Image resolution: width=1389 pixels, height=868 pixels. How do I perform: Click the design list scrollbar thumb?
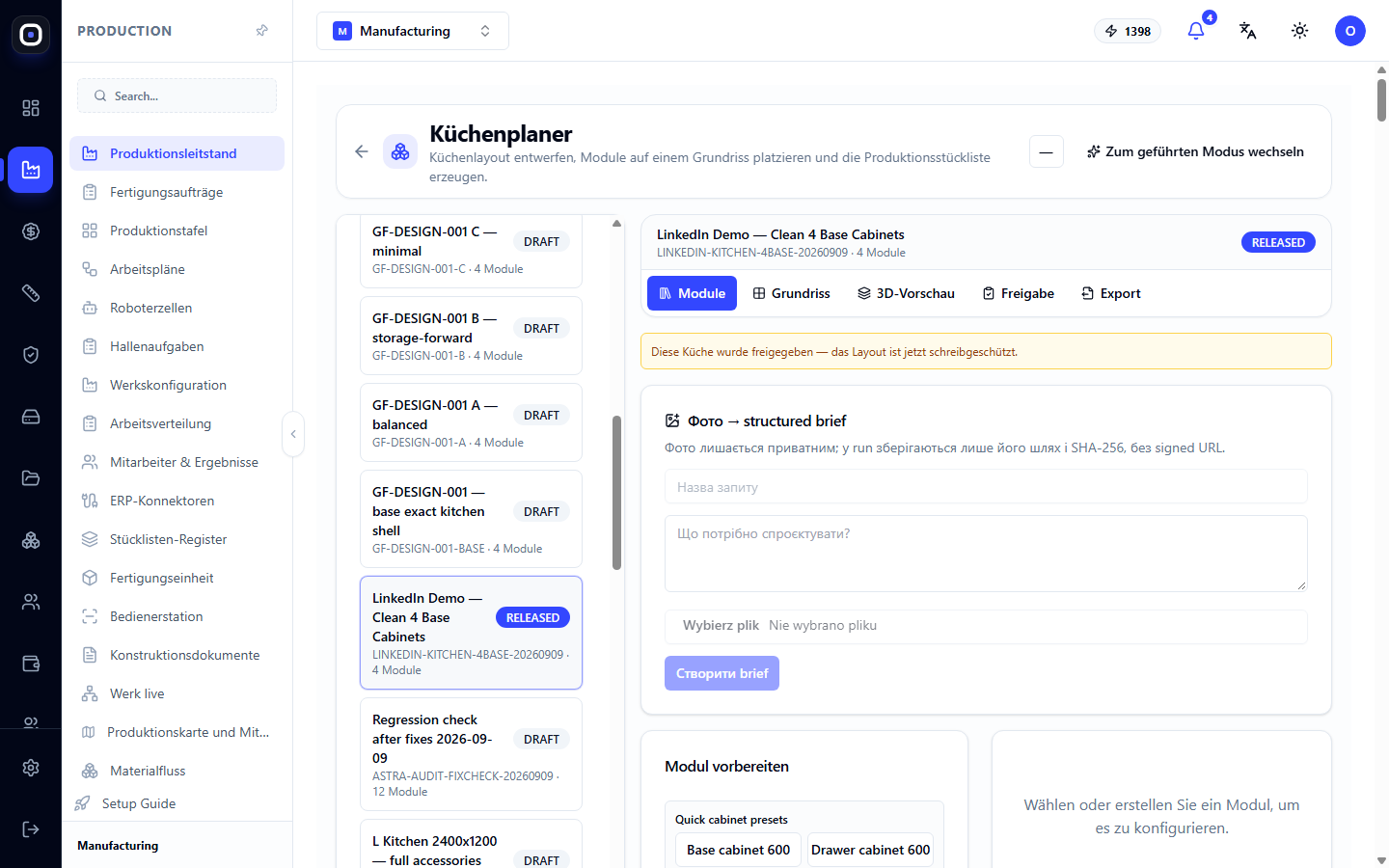[616, 493]
